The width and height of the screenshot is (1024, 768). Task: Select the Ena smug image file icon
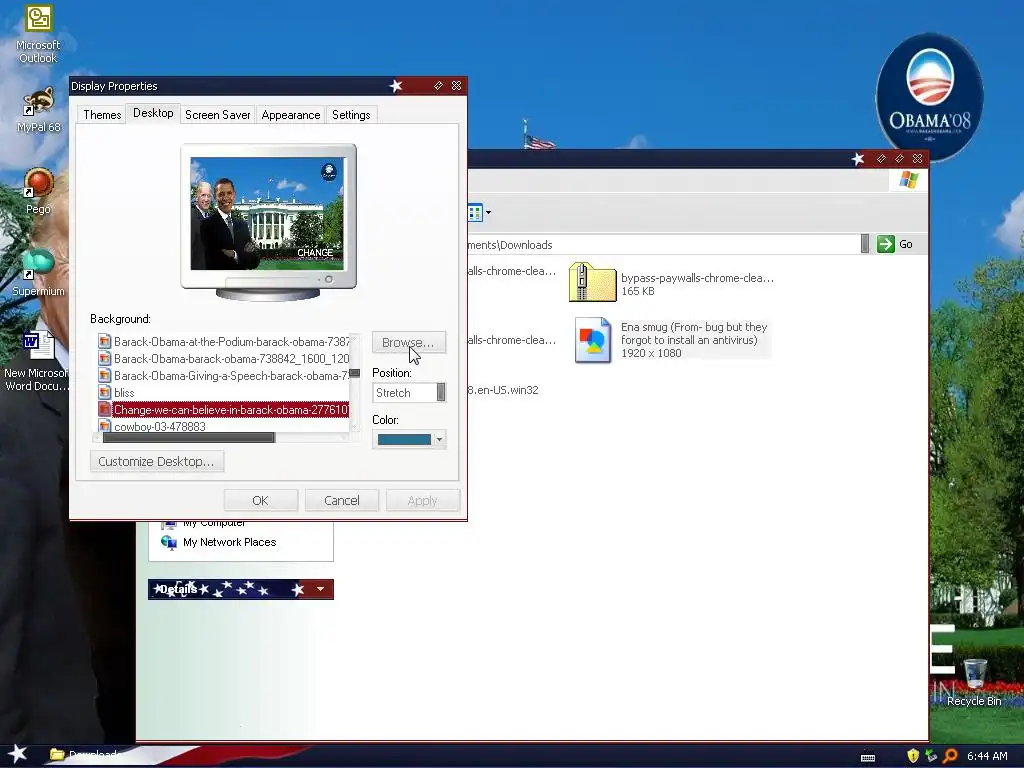pos(592,340)
